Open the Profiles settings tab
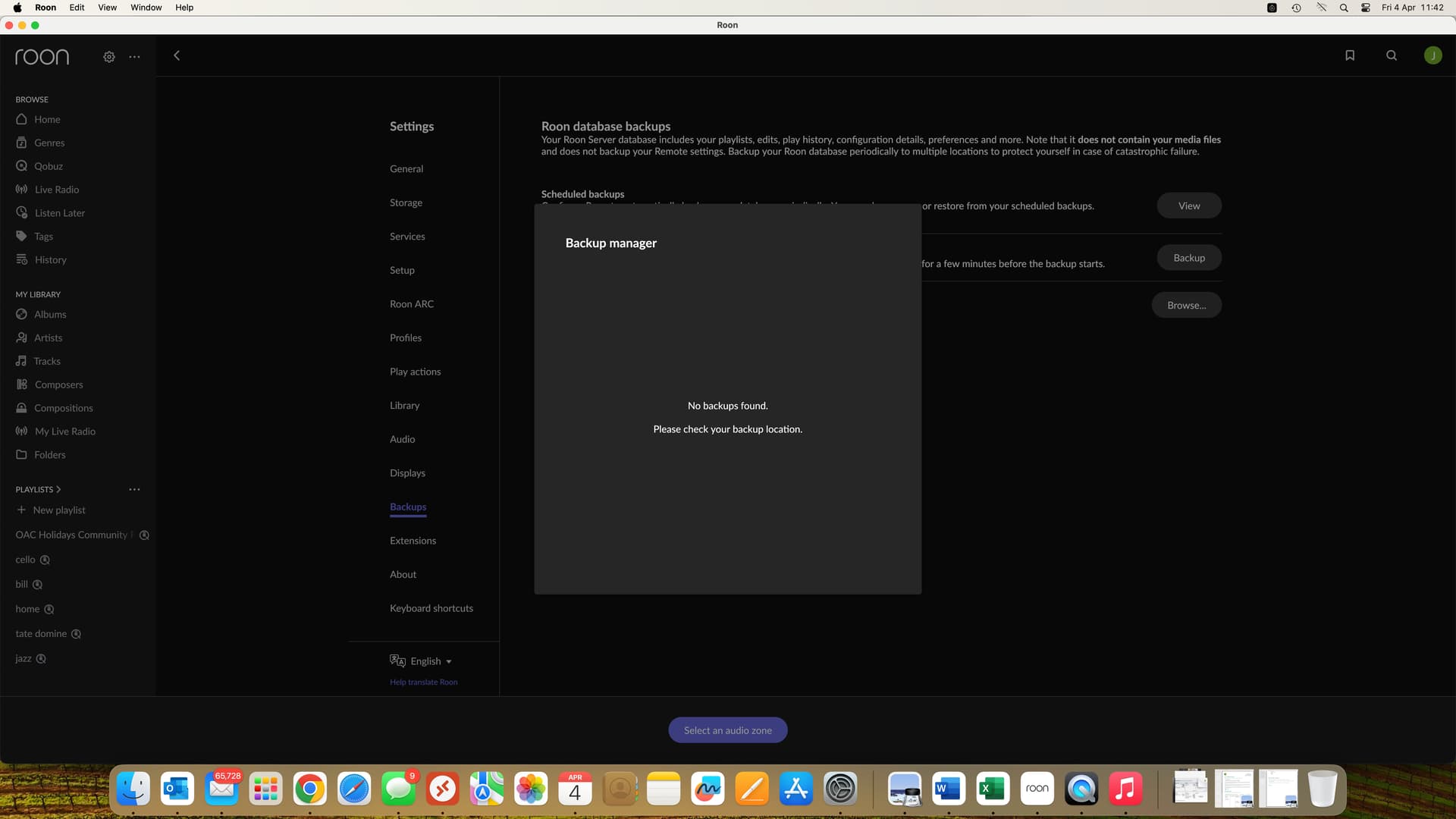1456x819 pixels. coord(406,338)
